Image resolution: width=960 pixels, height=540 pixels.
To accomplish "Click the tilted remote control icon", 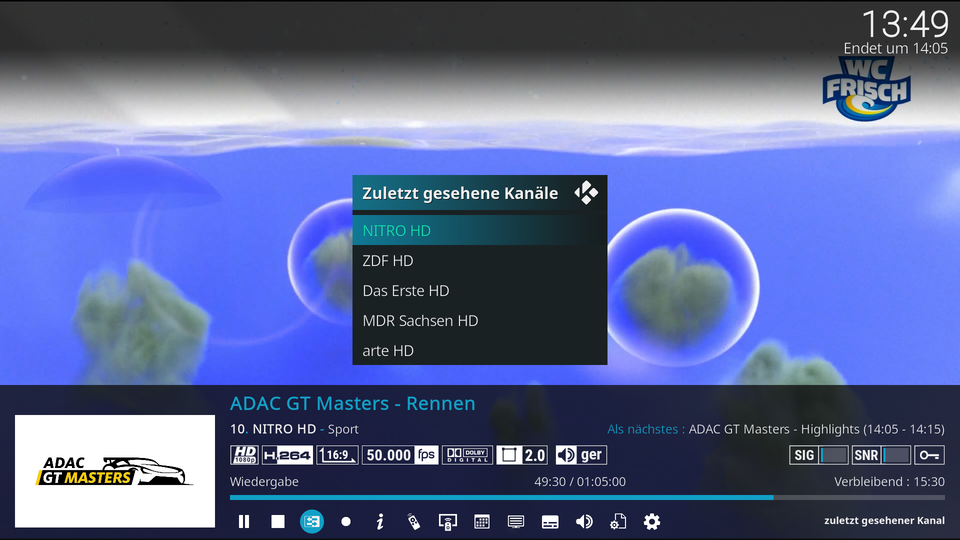I will pyautogui.click(x=414, y=522).
